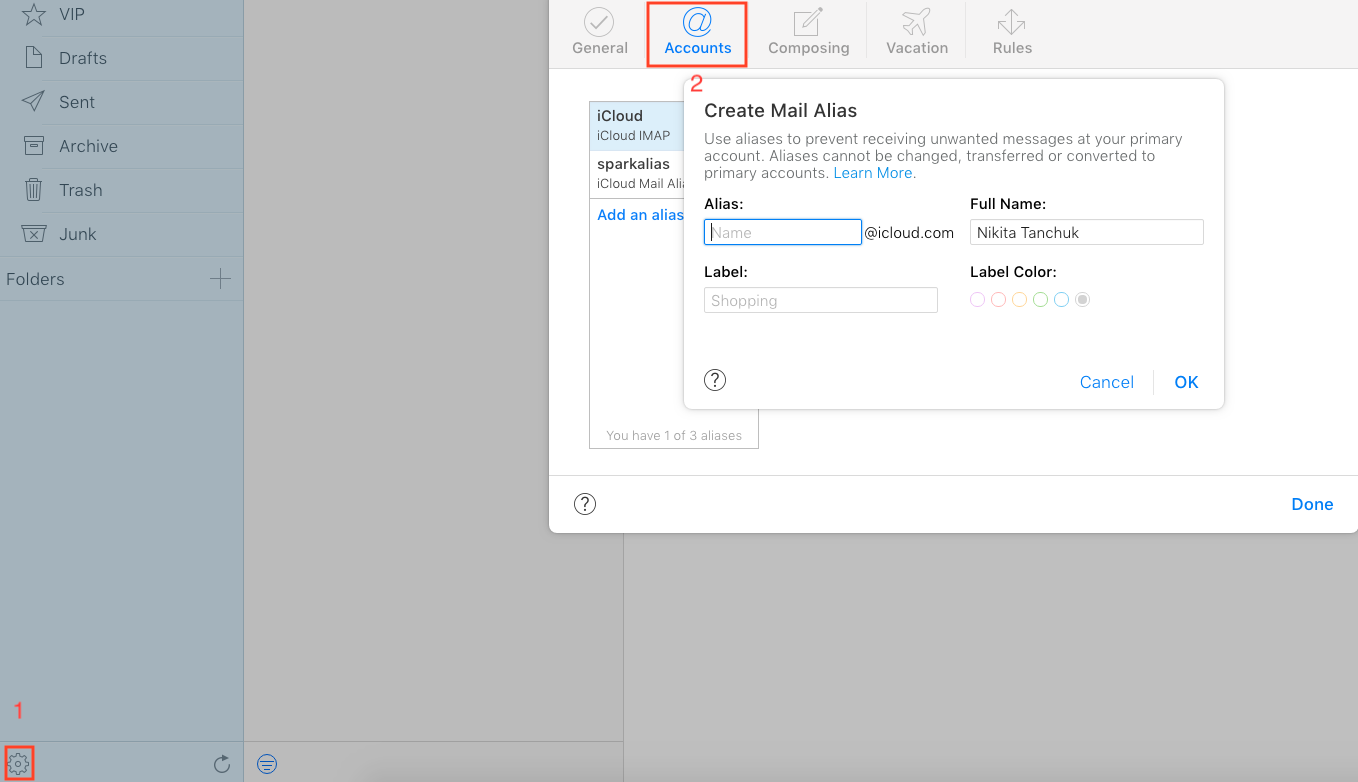
Task: Click the preferences help icon beside Done
Action: pyautogui.click(x=585, y=504)
